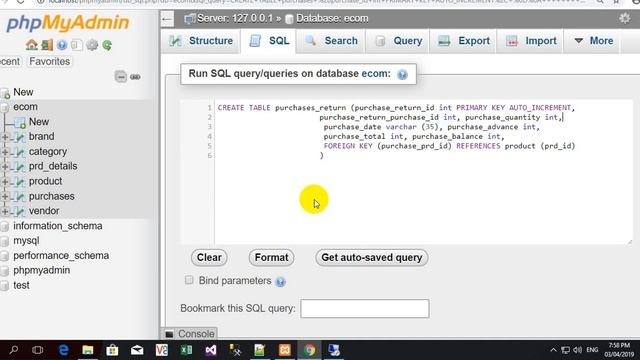Open the MySQL docs page icon
This screenshot has width=640, height=360.
coord(77,45)
